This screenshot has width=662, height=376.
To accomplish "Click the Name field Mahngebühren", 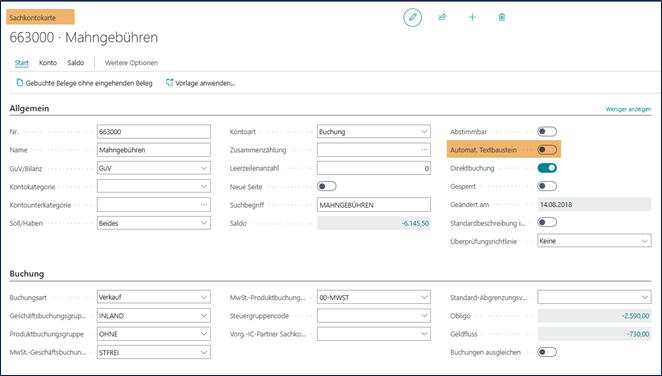I will pyautogui.click(x=154, y=150).
